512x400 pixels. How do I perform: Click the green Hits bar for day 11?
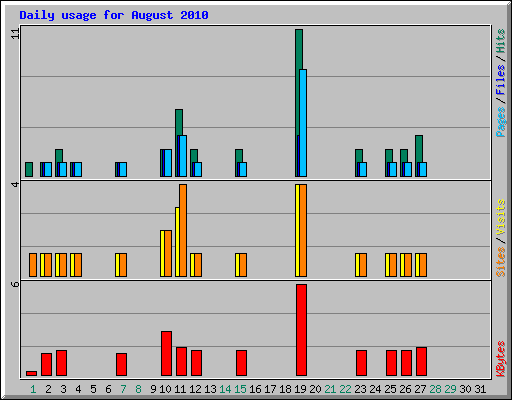(179, 122)
